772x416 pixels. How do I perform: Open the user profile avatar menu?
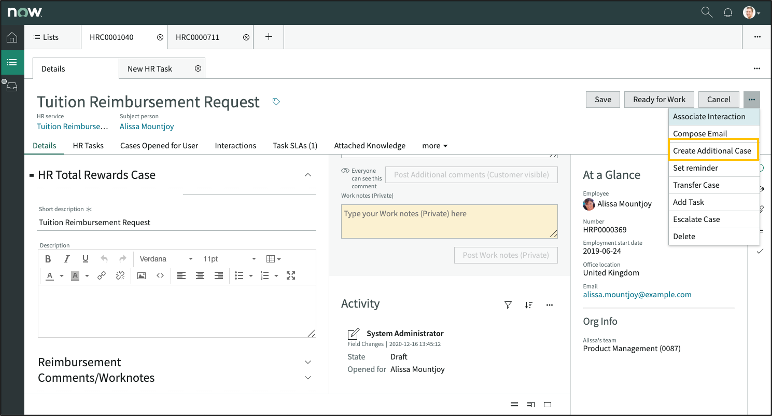coord(750,12)
